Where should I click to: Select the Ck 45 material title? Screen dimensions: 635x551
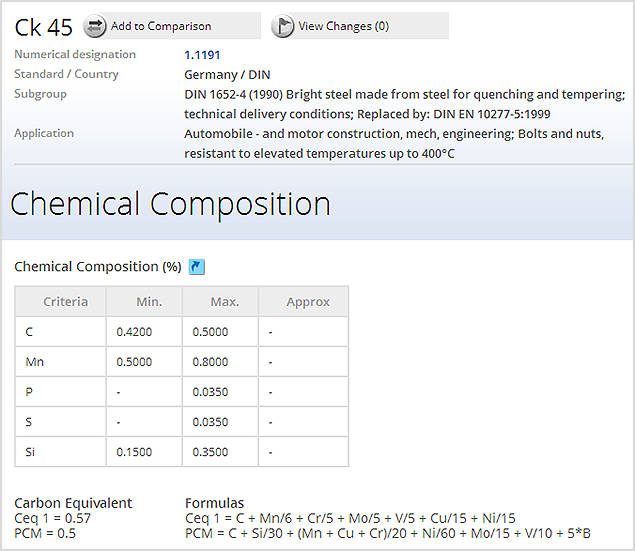pos(44,28)
